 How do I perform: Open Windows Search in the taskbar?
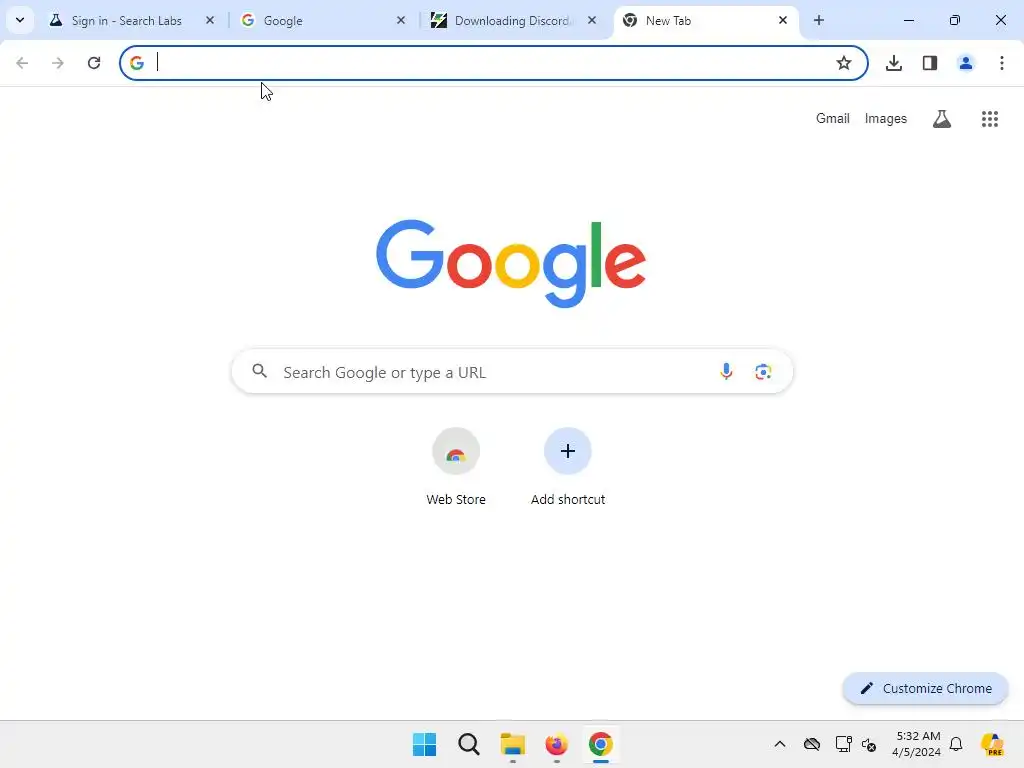pyautogui.click(x=469, y=744)
